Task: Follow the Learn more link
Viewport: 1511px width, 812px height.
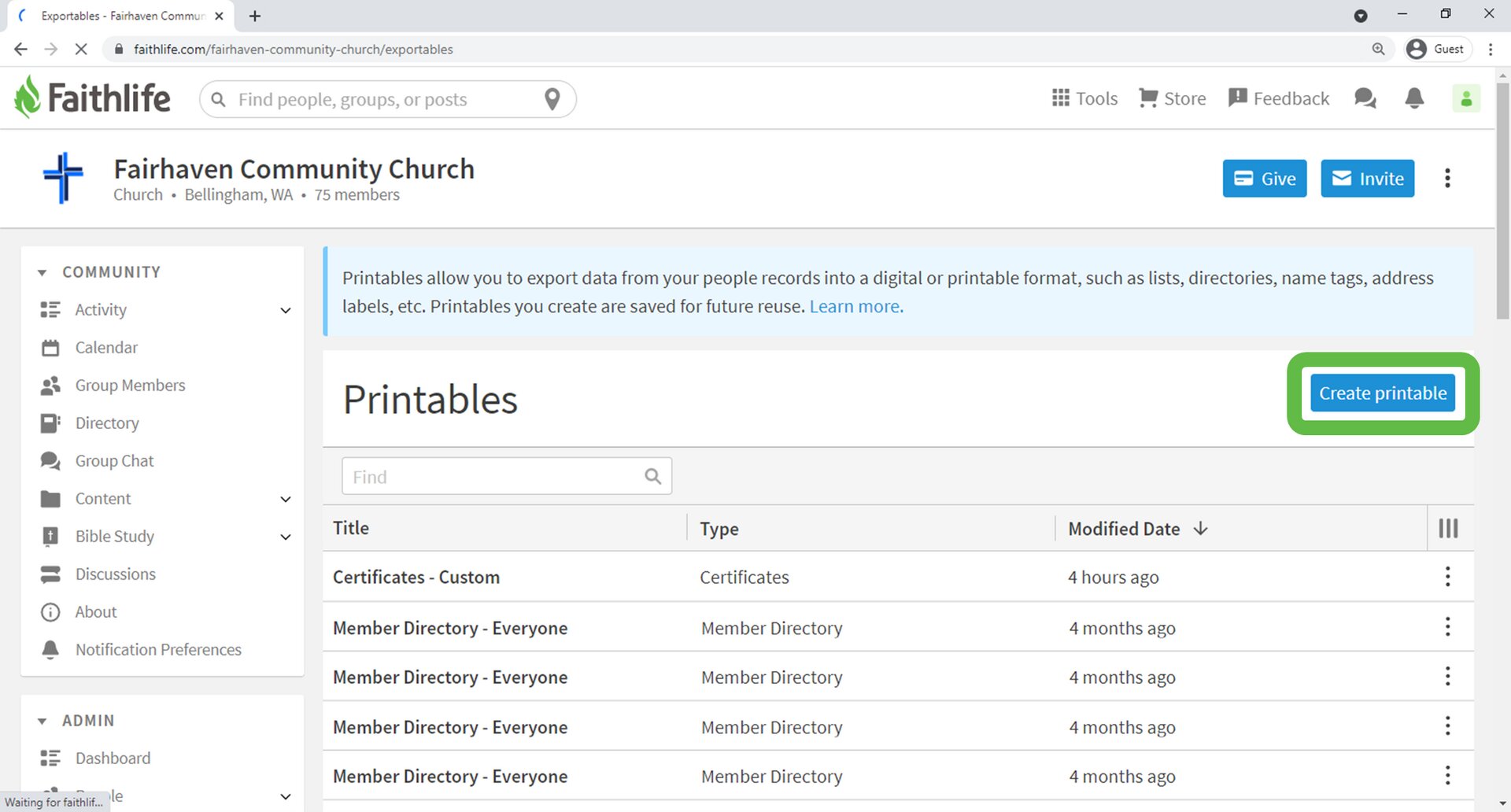Action: (x=856, y=306)
